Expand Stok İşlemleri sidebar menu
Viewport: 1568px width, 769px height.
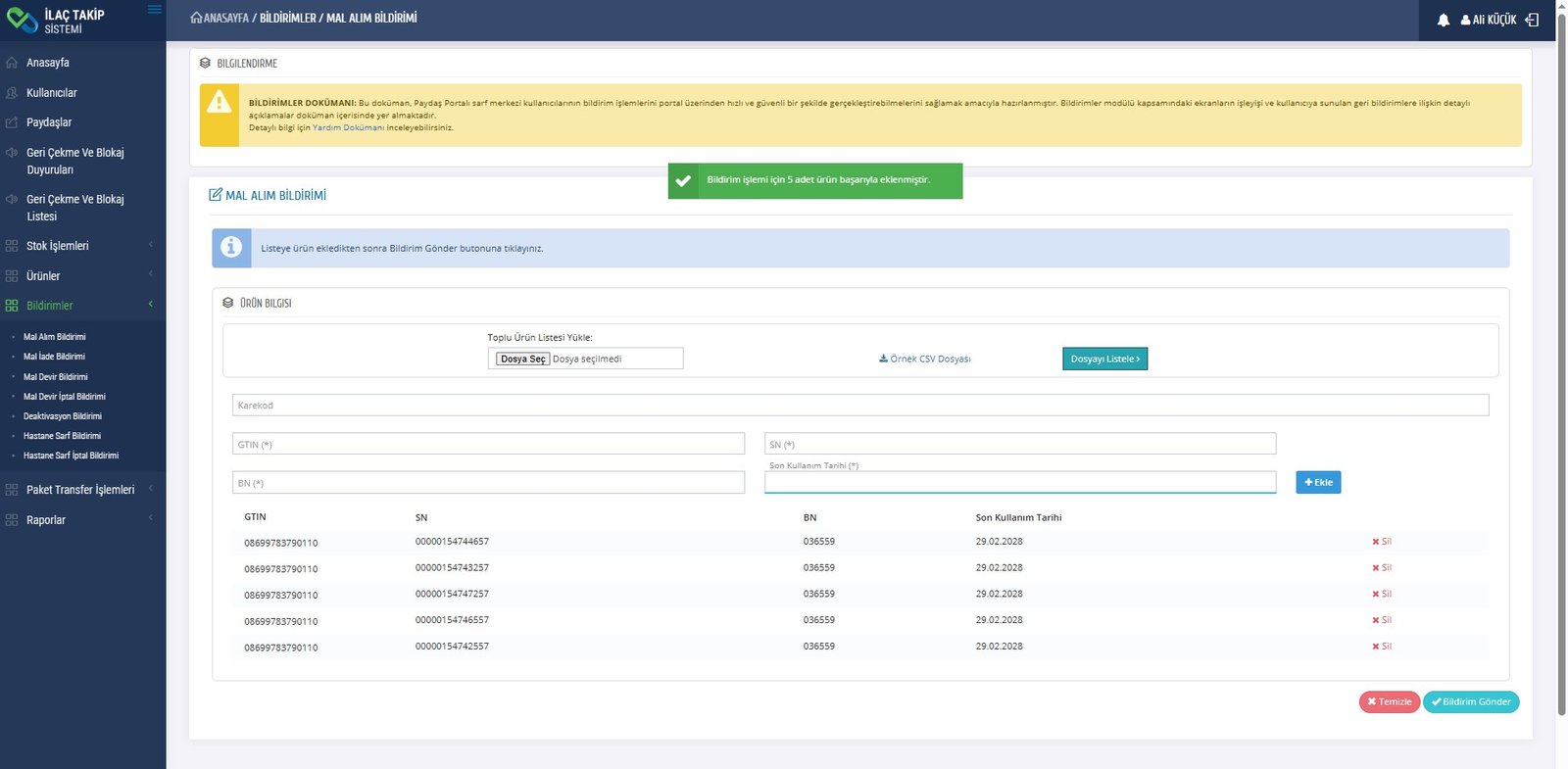coord(82,246)
